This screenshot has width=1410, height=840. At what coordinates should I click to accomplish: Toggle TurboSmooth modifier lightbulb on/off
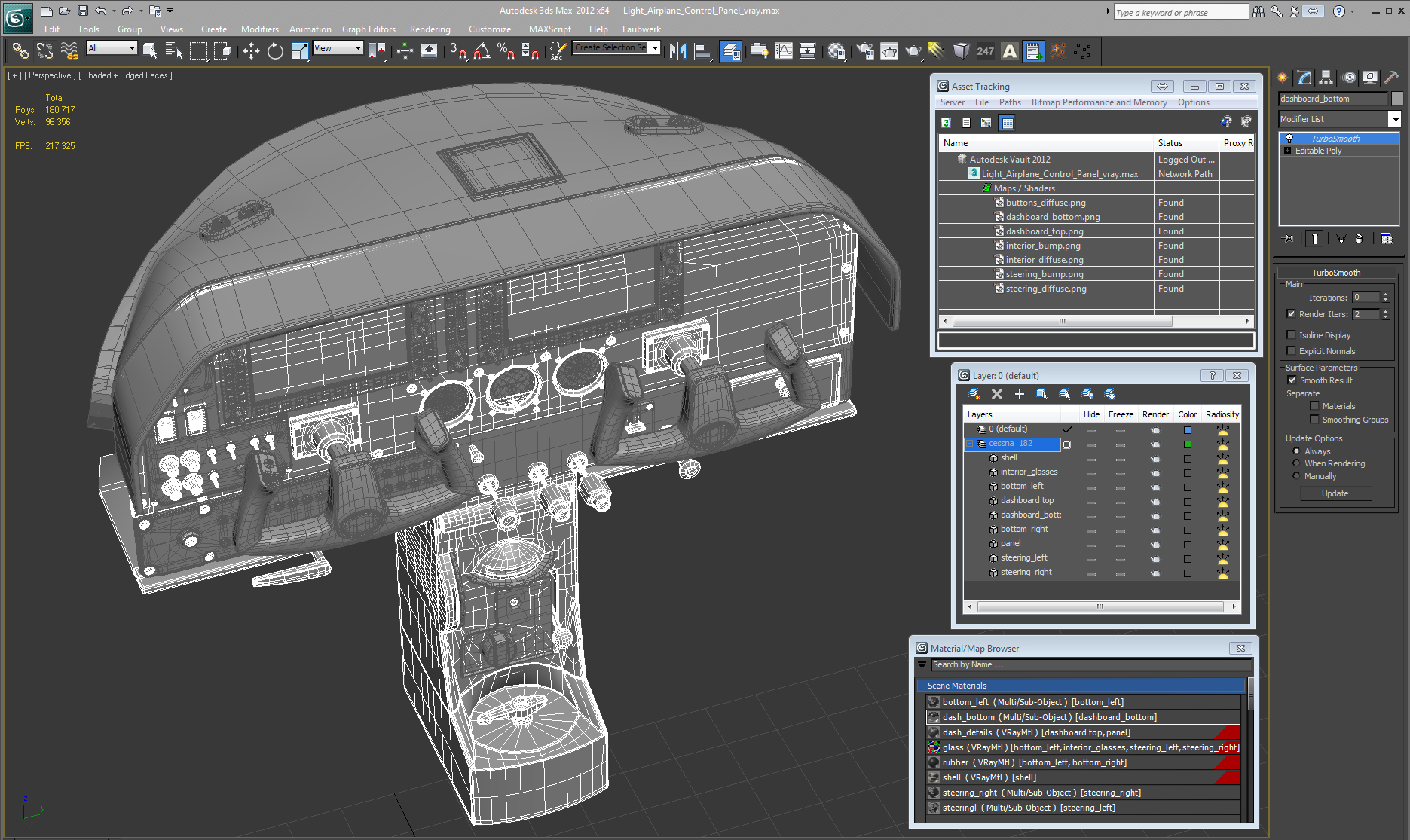pyautogui.click(x=1289, y=139)
